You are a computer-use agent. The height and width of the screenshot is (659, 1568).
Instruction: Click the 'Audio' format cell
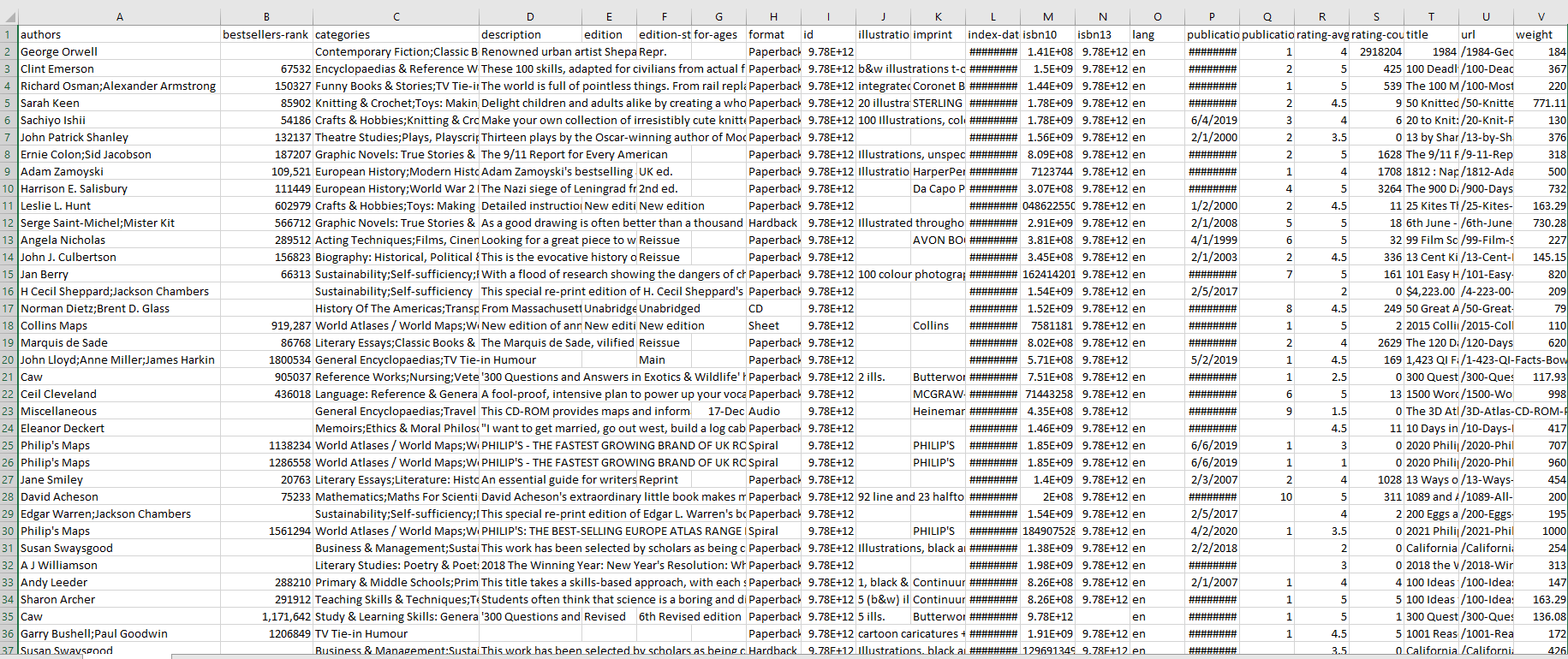pyautogui.click(x=773, y=411)
